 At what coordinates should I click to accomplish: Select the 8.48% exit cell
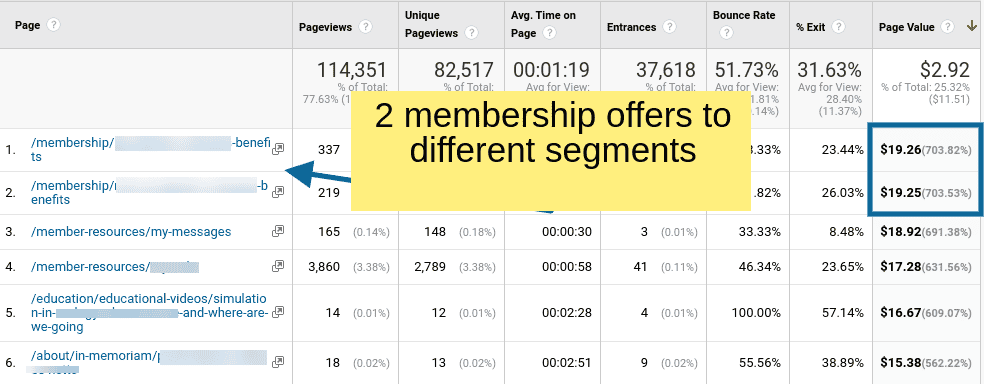(846, 232)
